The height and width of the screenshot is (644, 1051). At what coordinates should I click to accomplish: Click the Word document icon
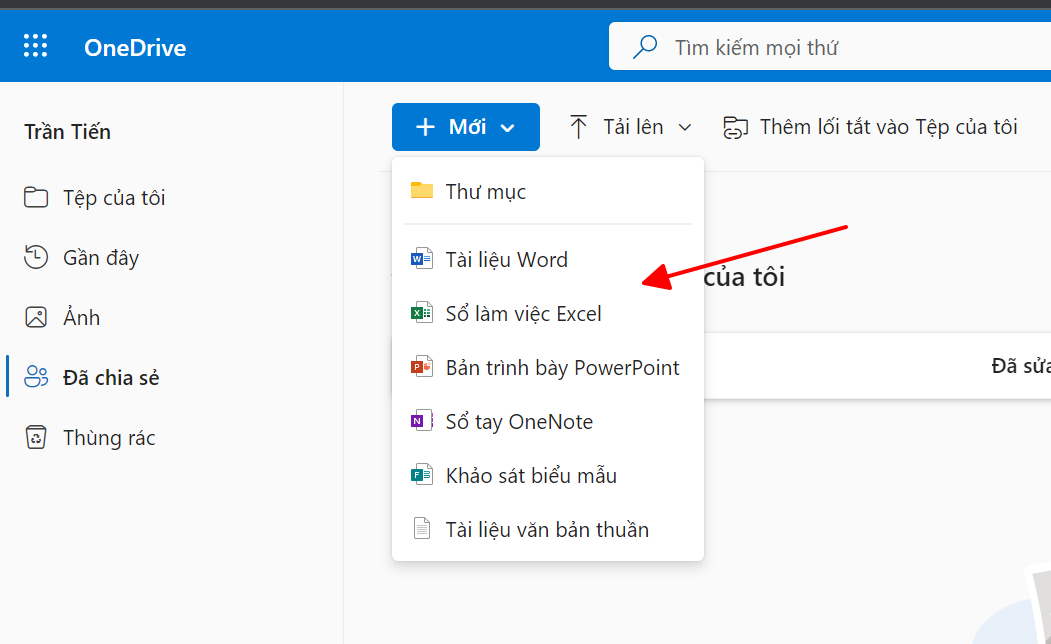[422, 258]
